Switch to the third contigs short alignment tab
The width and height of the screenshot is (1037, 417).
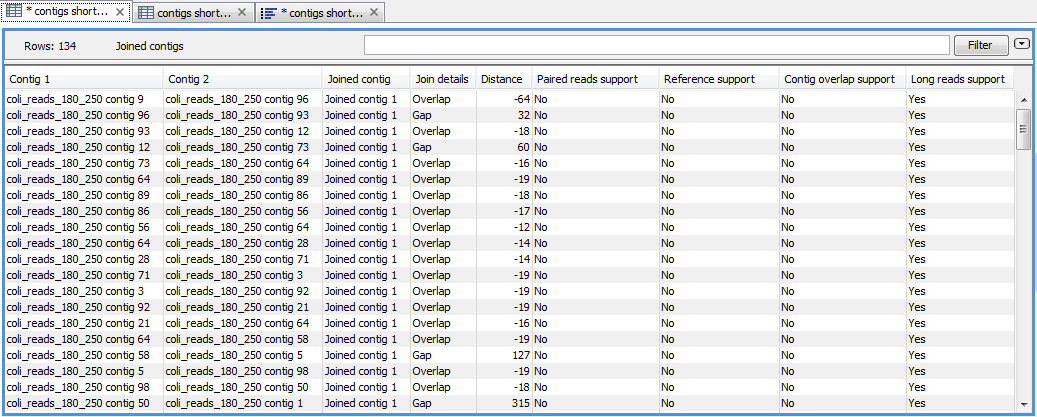coord(320,12)
